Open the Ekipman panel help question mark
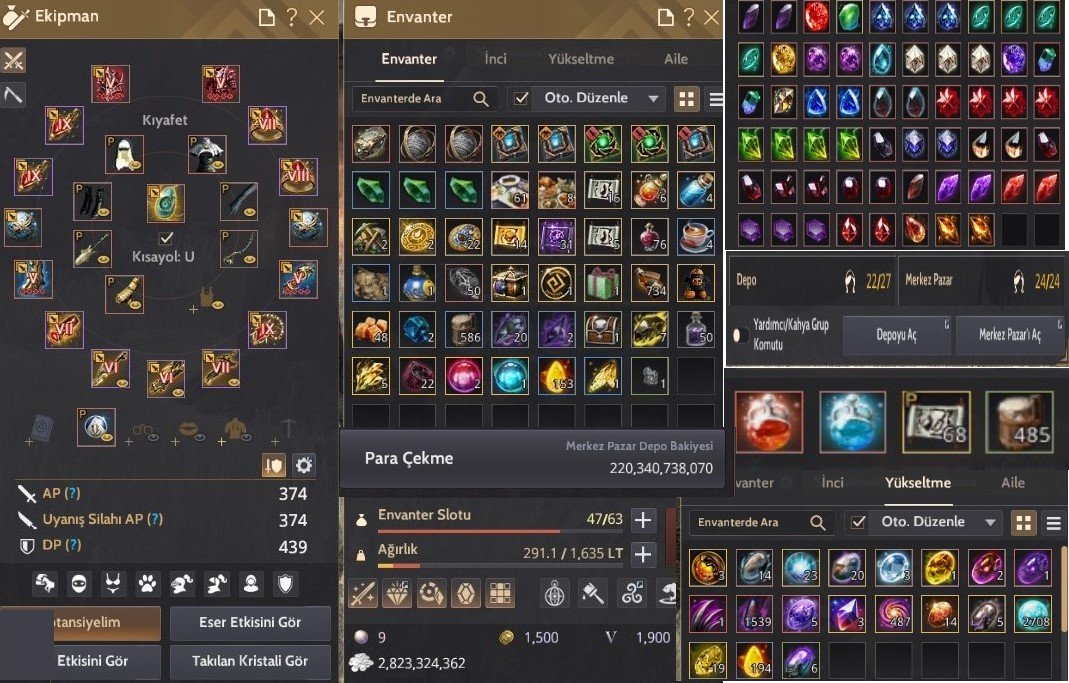Screen dimensions: 1069x683 click(x=292, y=17)
